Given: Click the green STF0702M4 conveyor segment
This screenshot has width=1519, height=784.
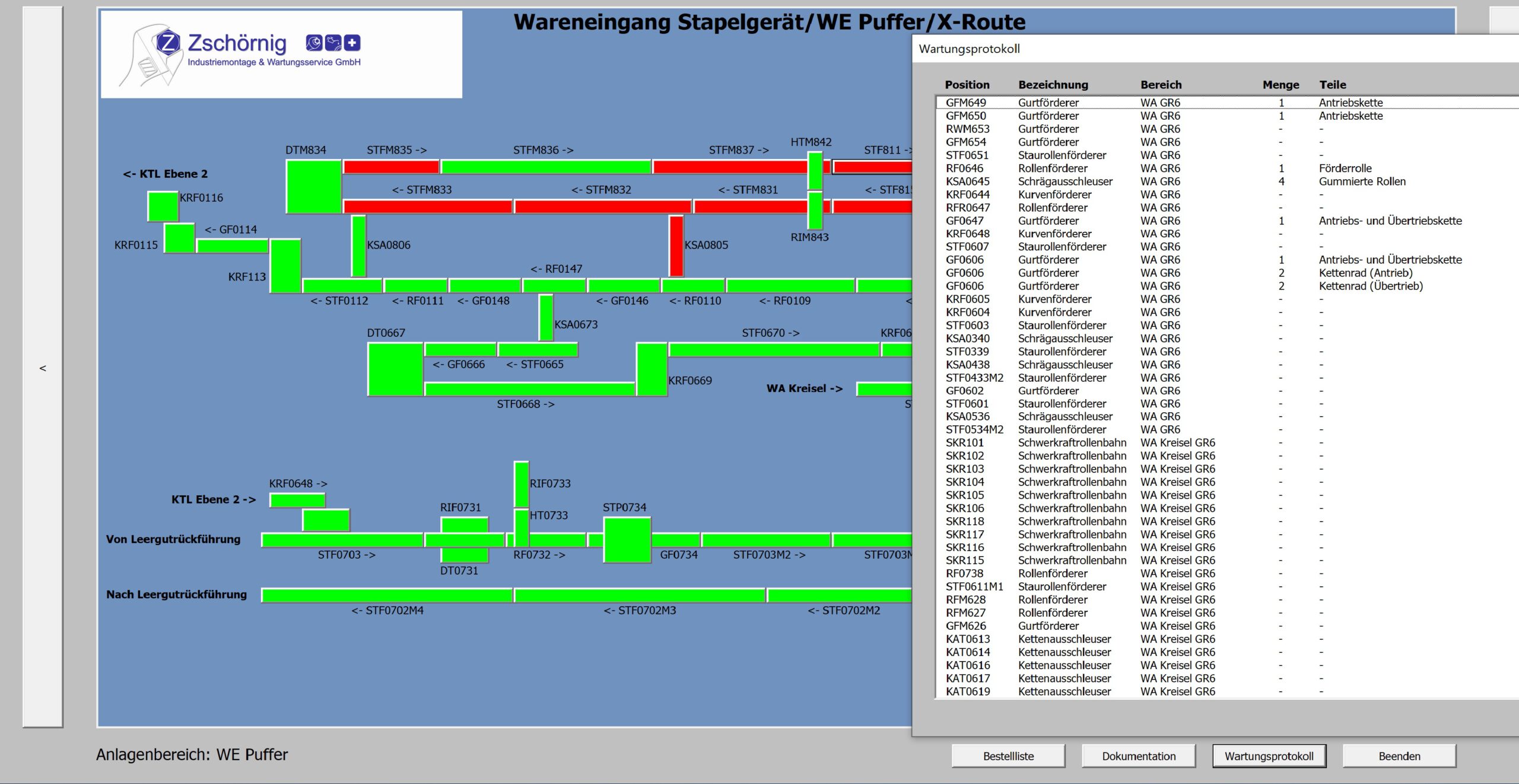Looking at the screenshot, I should (387, 595).
